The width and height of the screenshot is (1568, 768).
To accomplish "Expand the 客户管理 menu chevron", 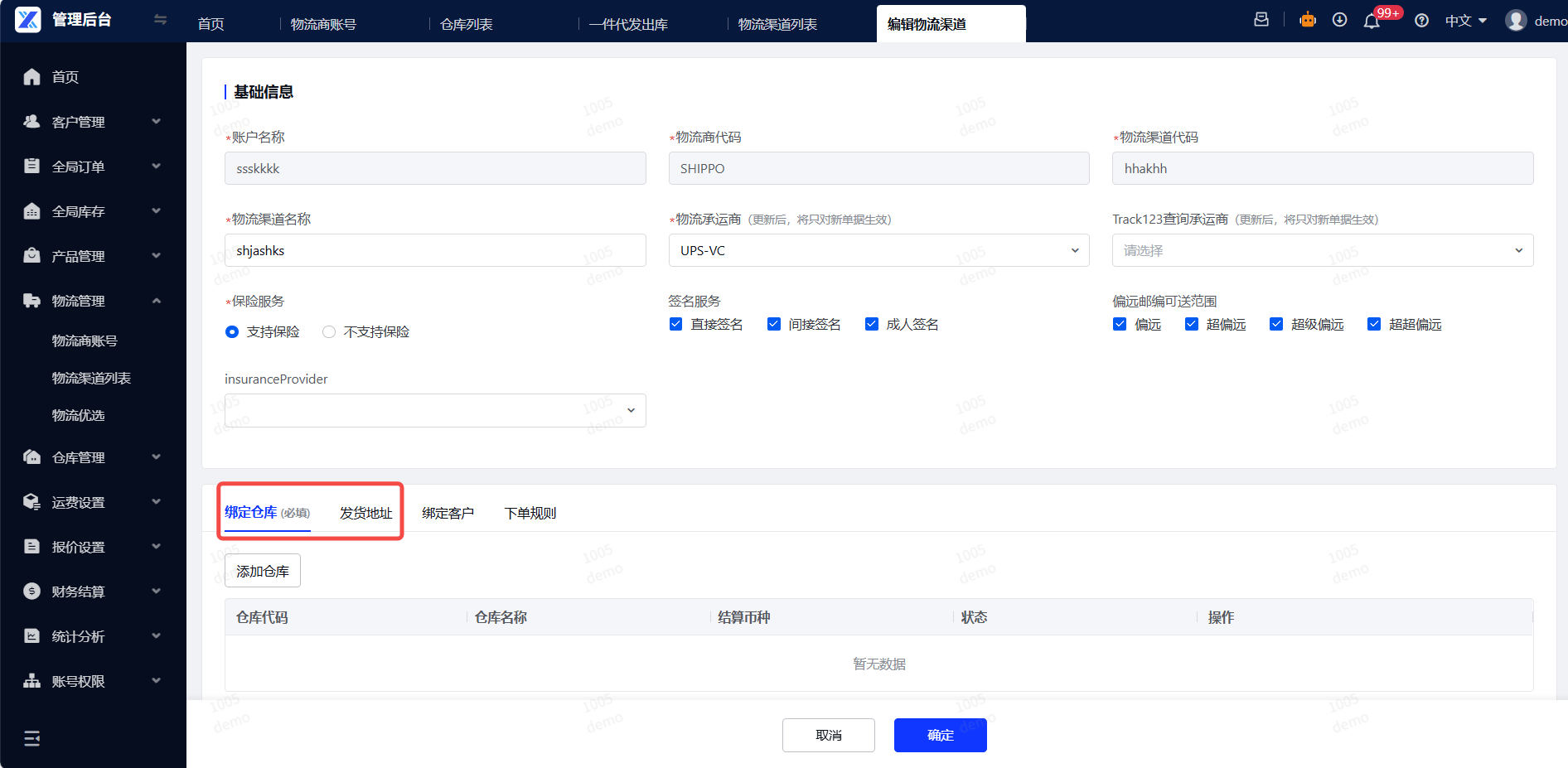I will [x=157, y=122].
